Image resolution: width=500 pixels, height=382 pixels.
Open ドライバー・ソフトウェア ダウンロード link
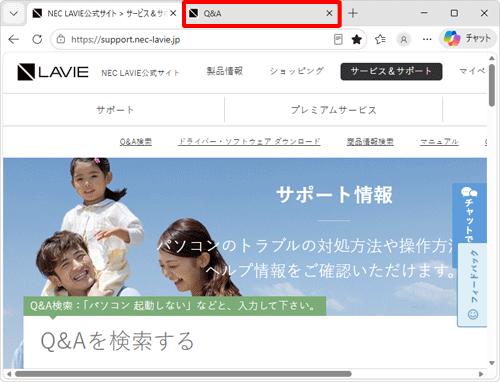click(249, 142)
